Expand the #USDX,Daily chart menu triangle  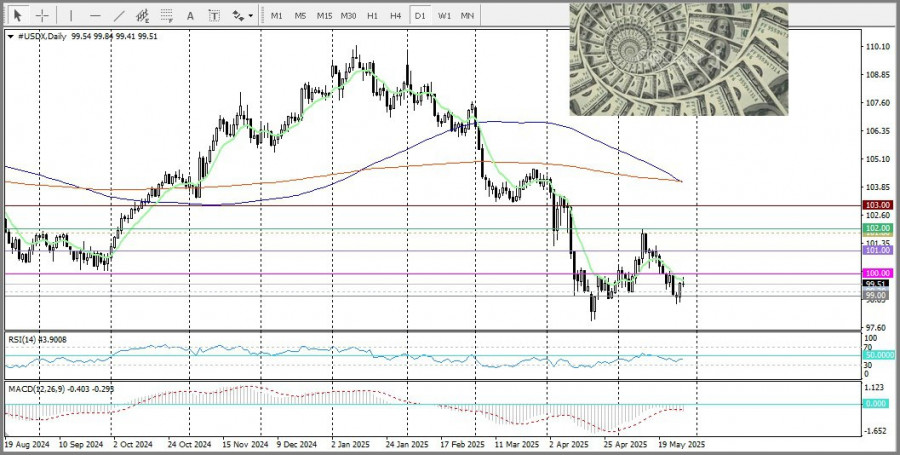click(x=11, y=36)
